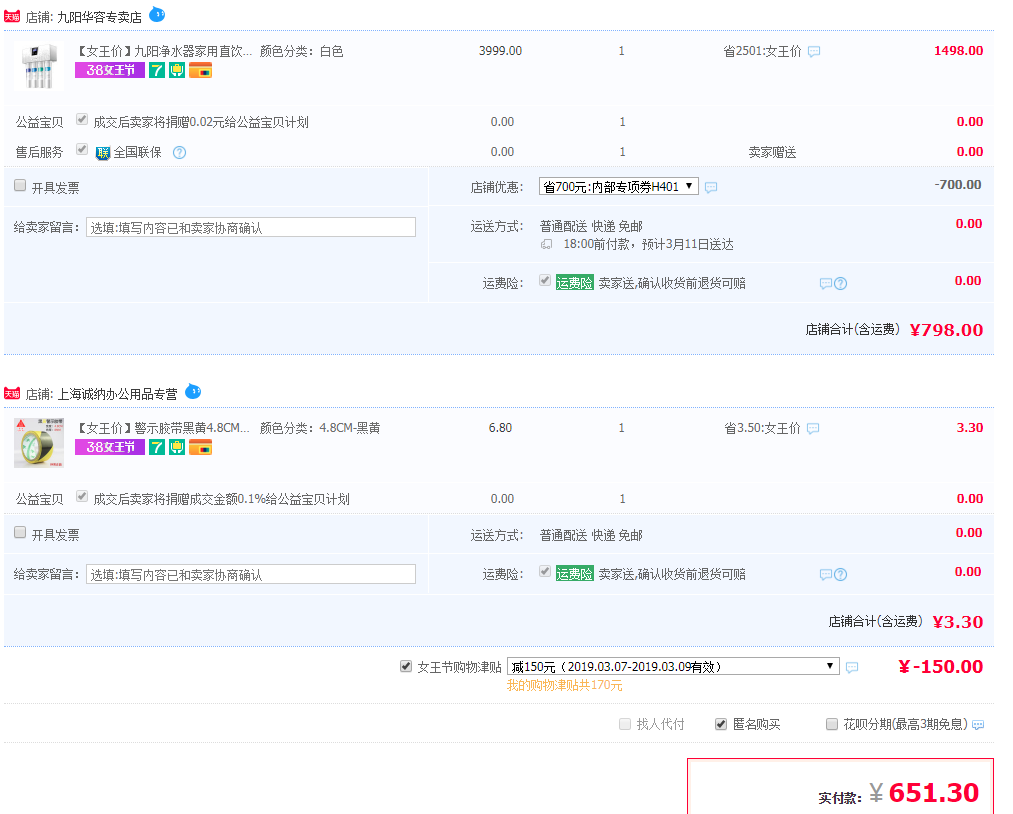
Task: Click comment bubble beside 女王节购物津贴 dropdown
Action: click(x=852, y=667)
